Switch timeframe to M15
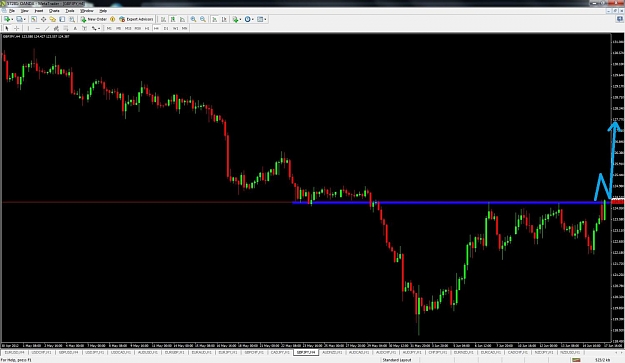 click(128, 28)
